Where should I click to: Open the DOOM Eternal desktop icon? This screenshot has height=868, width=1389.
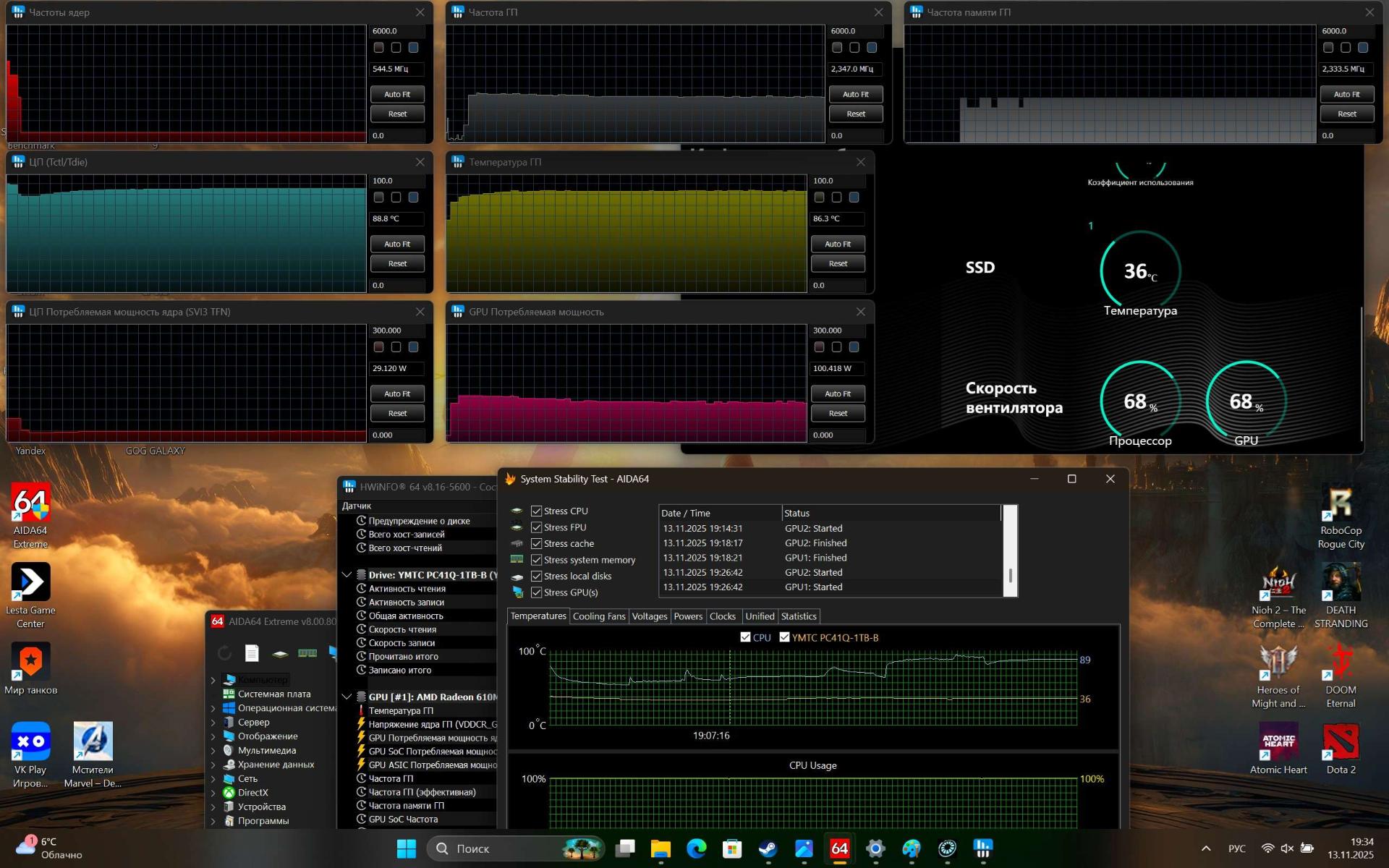(x=1341, y=663)
